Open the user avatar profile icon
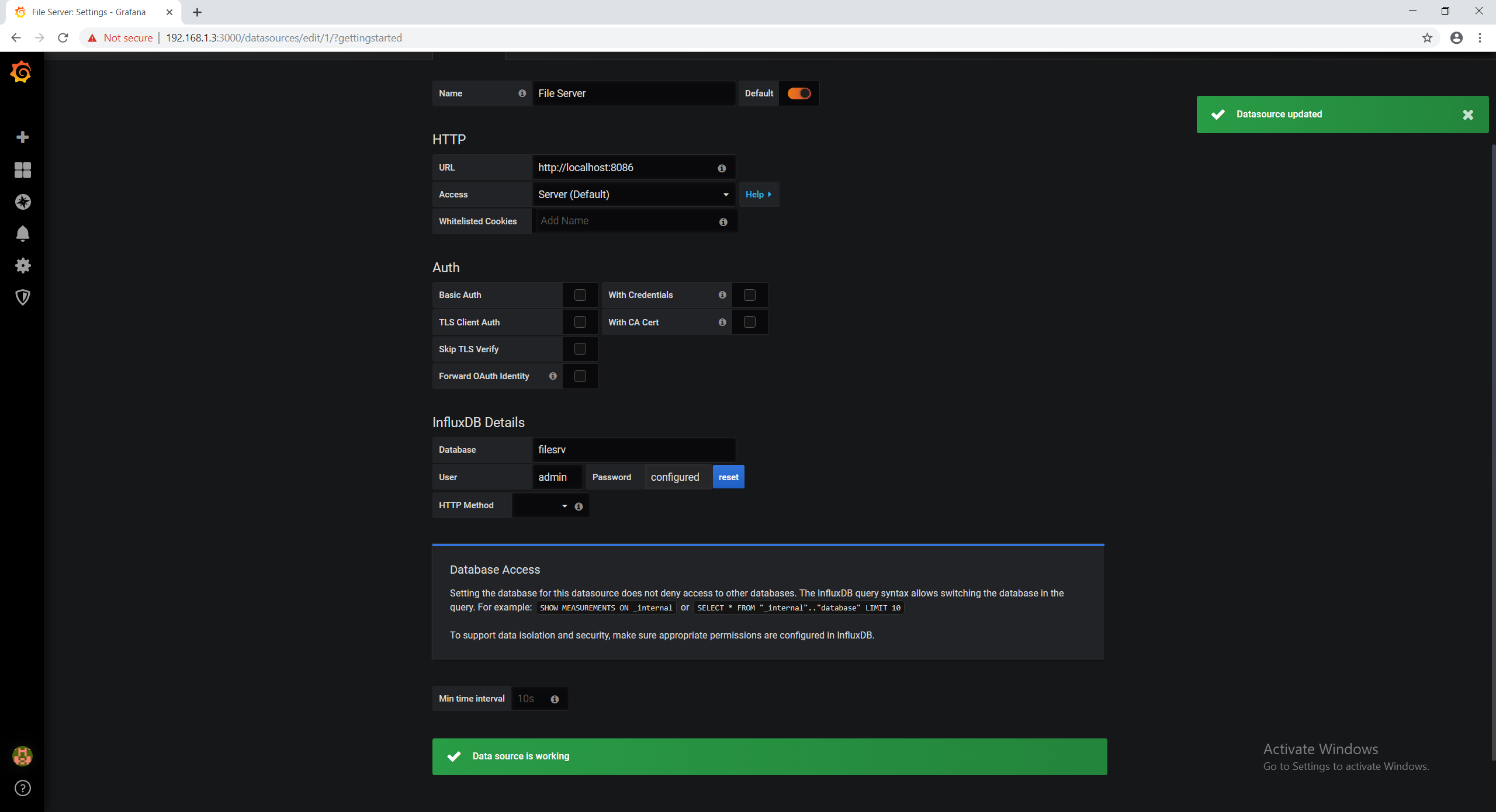Image resolution: width=1496 pixels, height=812 pixels. click(22, 757)
